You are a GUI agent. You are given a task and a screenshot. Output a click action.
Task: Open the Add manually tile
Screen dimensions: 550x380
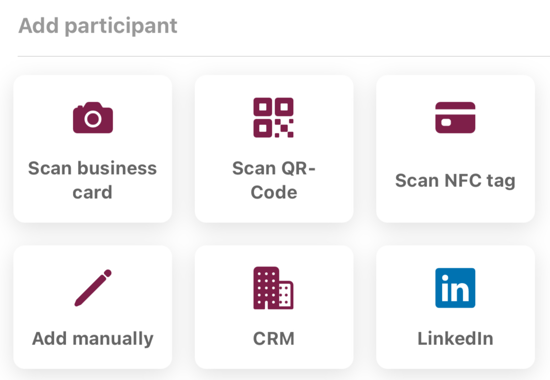(x=93, y=307)
